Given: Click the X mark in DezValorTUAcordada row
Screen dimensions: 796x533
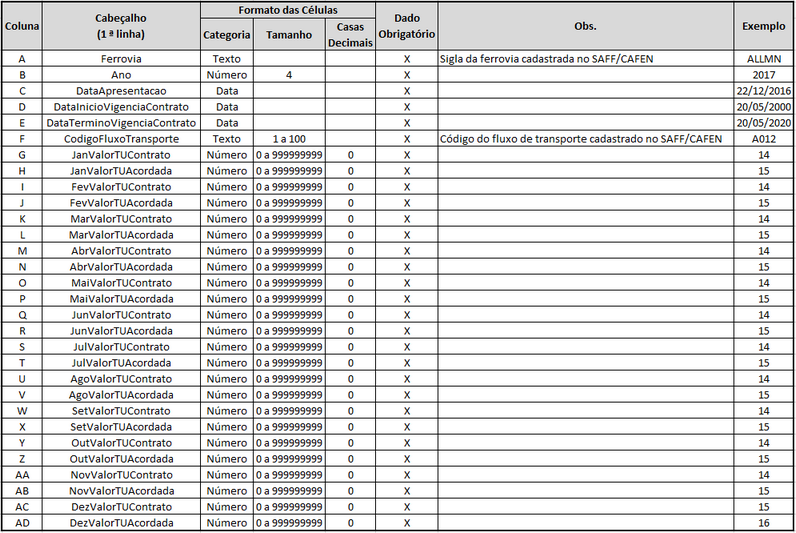Looking at the screenshot, I should (x=407, y=523).
